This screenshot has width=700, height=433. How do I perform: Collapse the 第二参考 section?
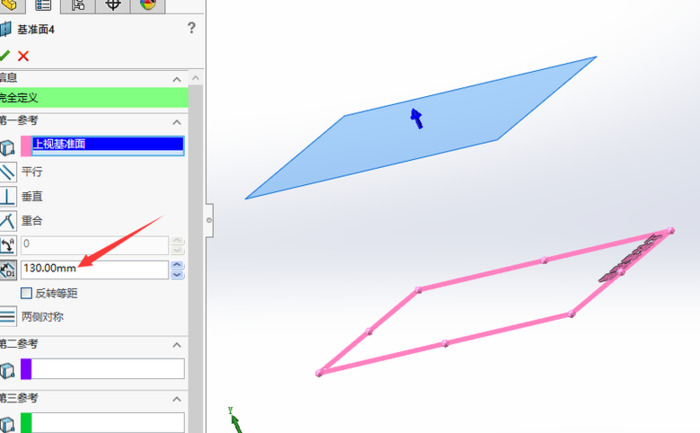(x=177, y=345)
